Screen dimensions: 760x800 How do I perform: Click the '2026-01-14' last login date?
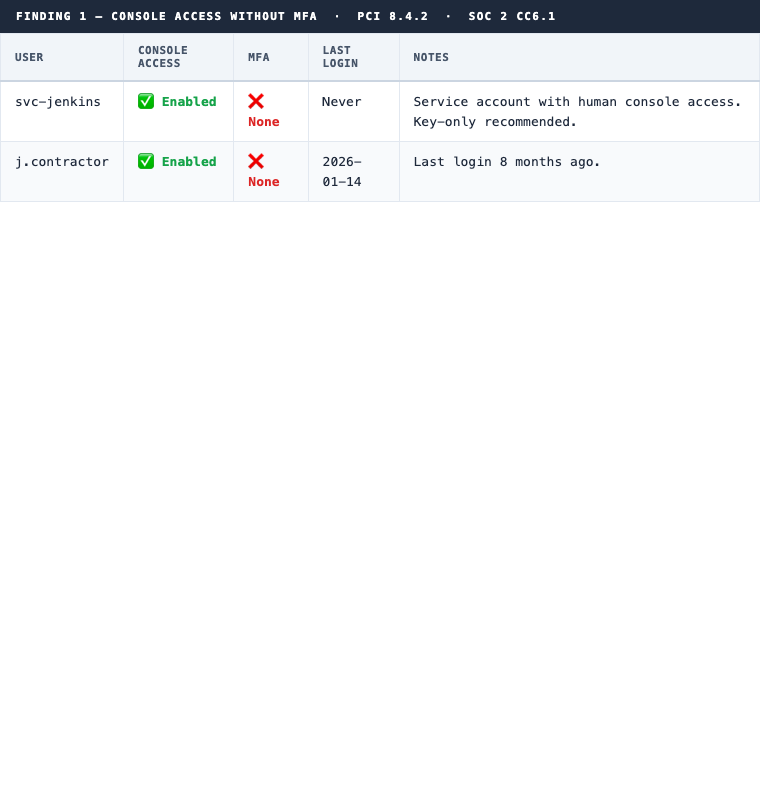[x=342, y=172]
